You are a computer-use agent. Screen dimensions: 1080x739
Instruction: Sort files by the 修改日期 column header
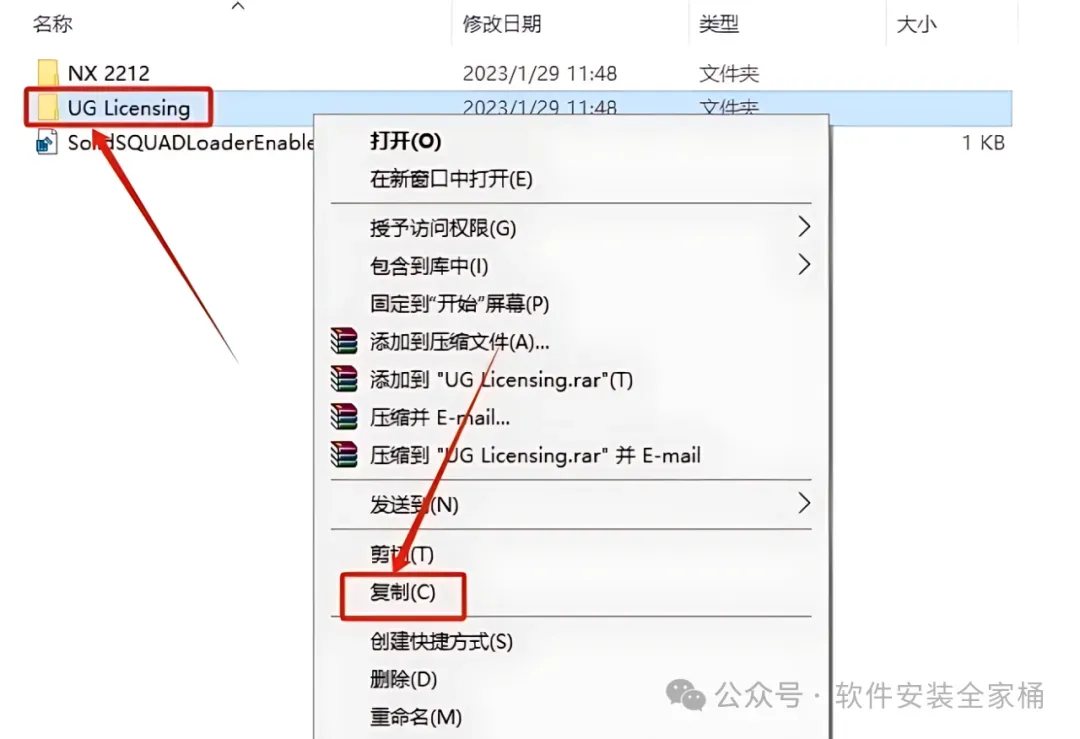(501, 24)
